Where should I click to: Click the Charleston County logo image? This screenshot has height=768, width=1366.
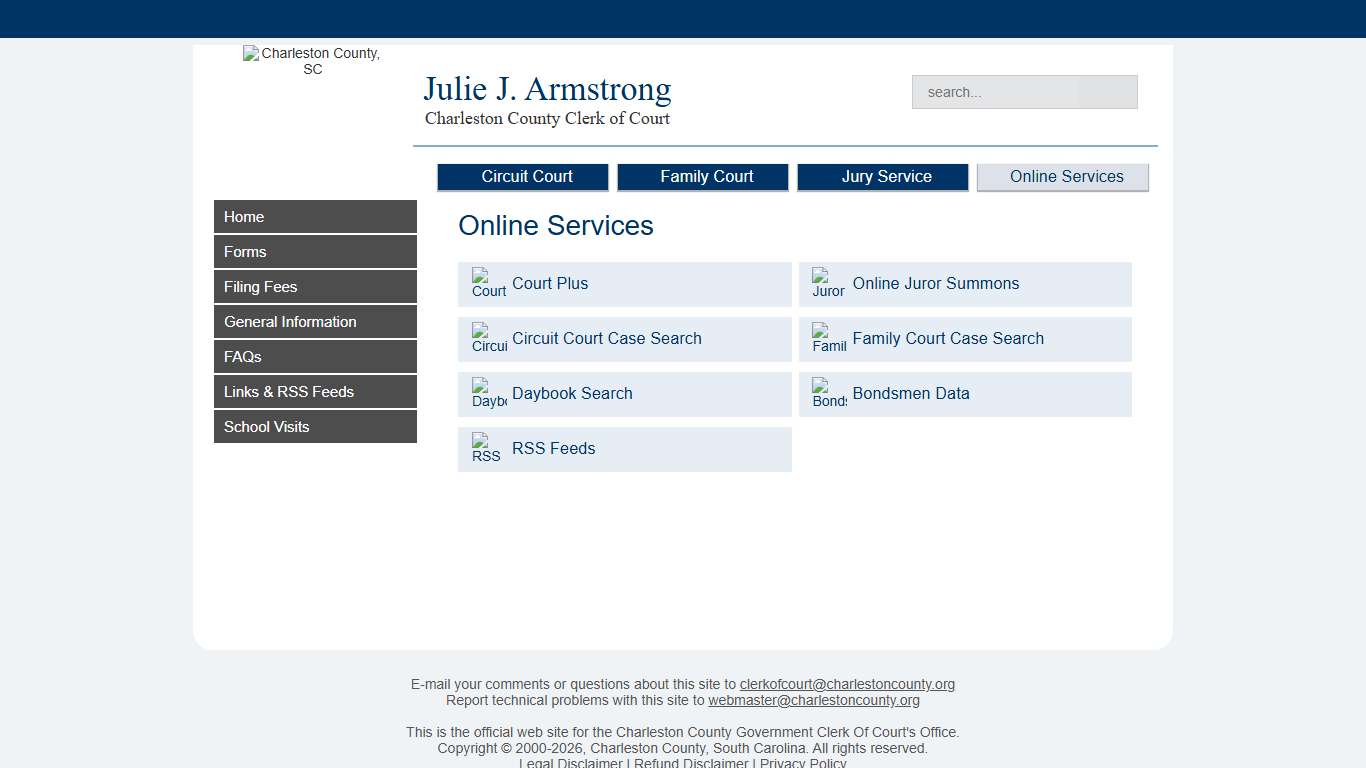312,60
